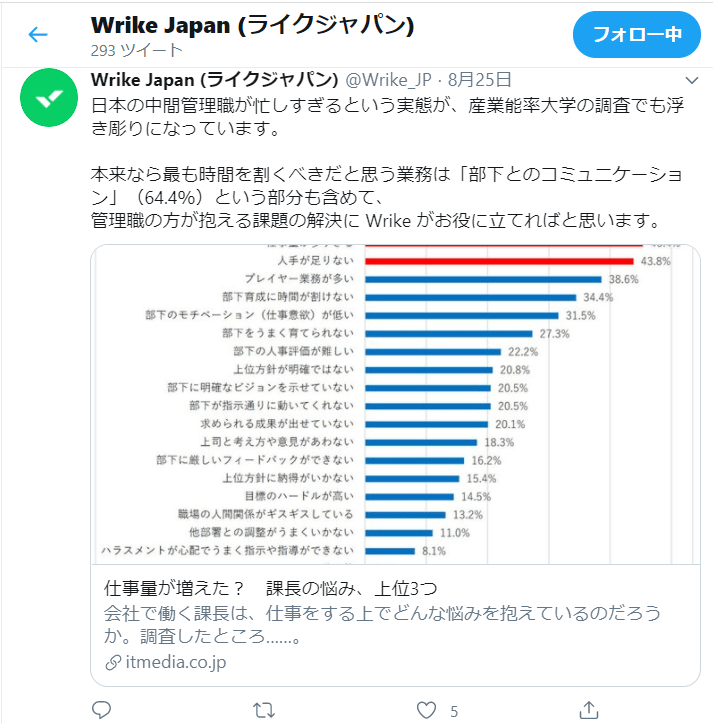713x724 pixels.
Task: Like the tweet with the heart icon
Action: pyautogui.click(x=427, y=710)
